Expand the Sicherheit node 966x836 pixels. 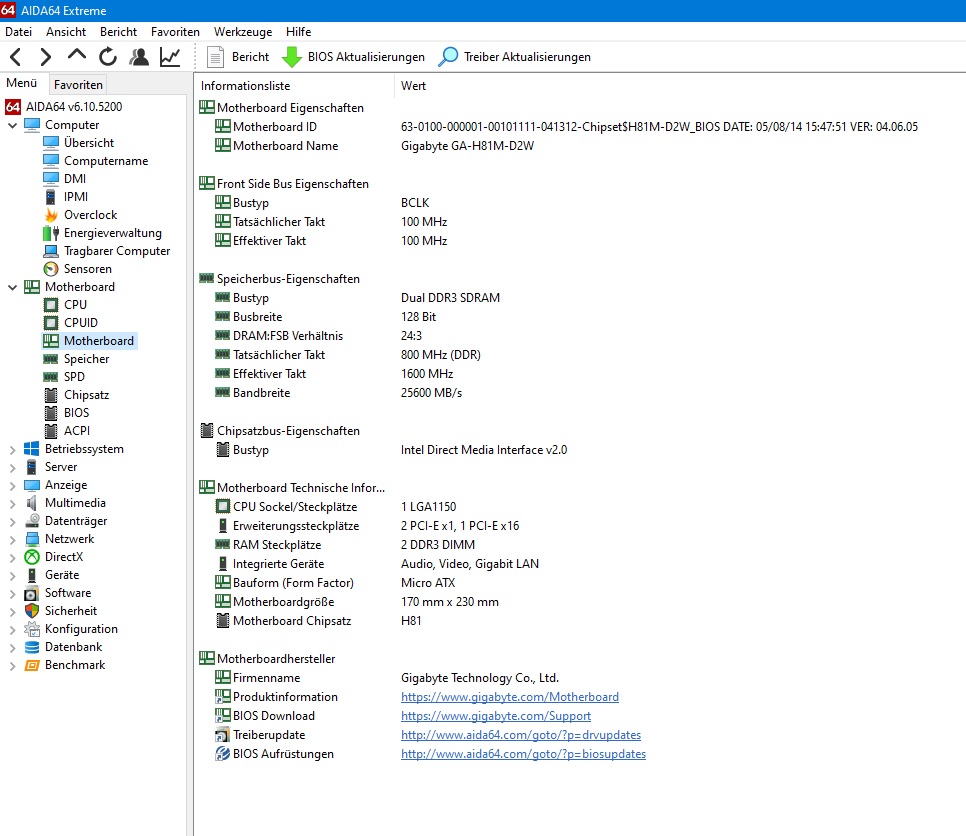coord(12,612)
